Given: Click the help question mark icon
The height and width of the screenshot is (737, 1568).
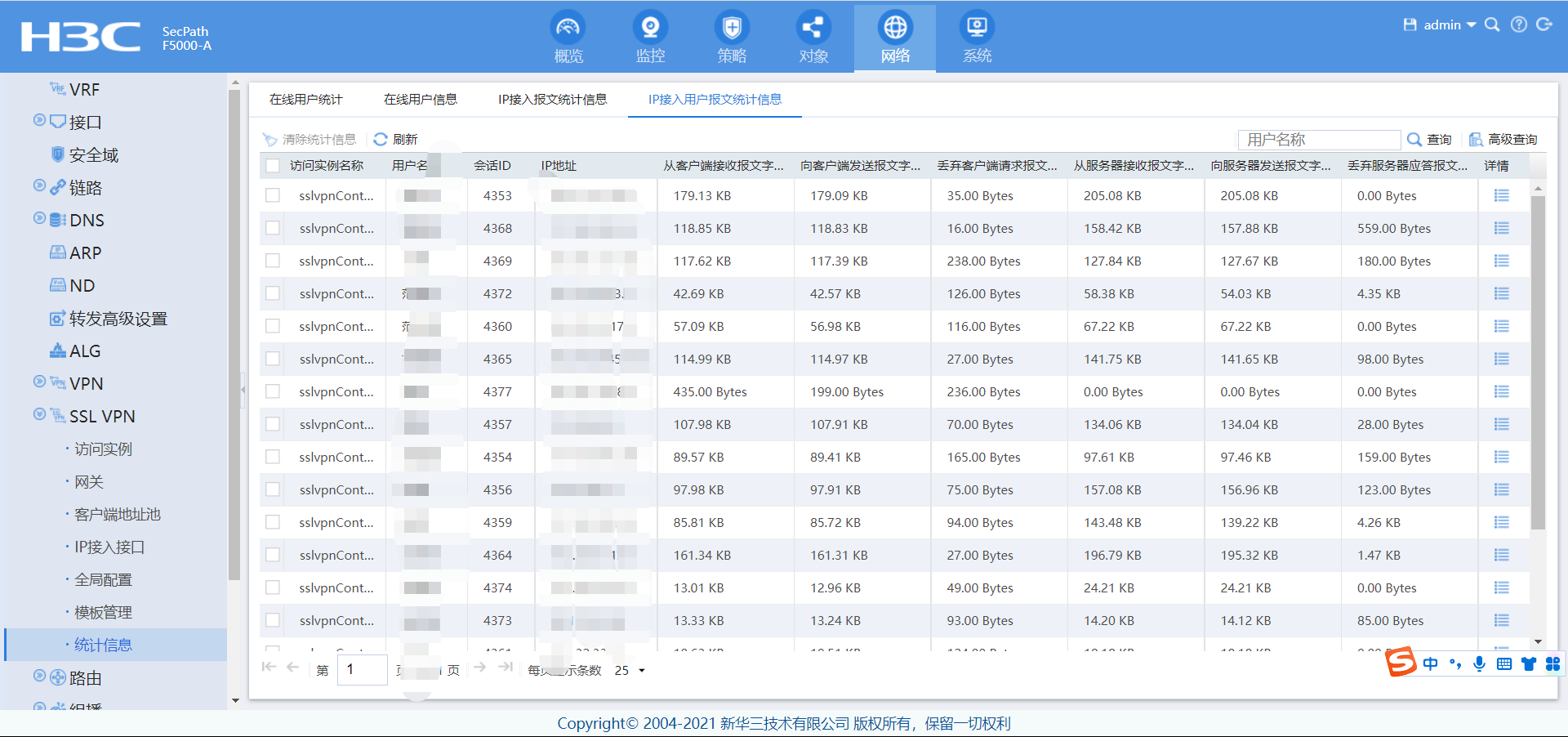Looking at the screenshot, I should (1518, 25).
